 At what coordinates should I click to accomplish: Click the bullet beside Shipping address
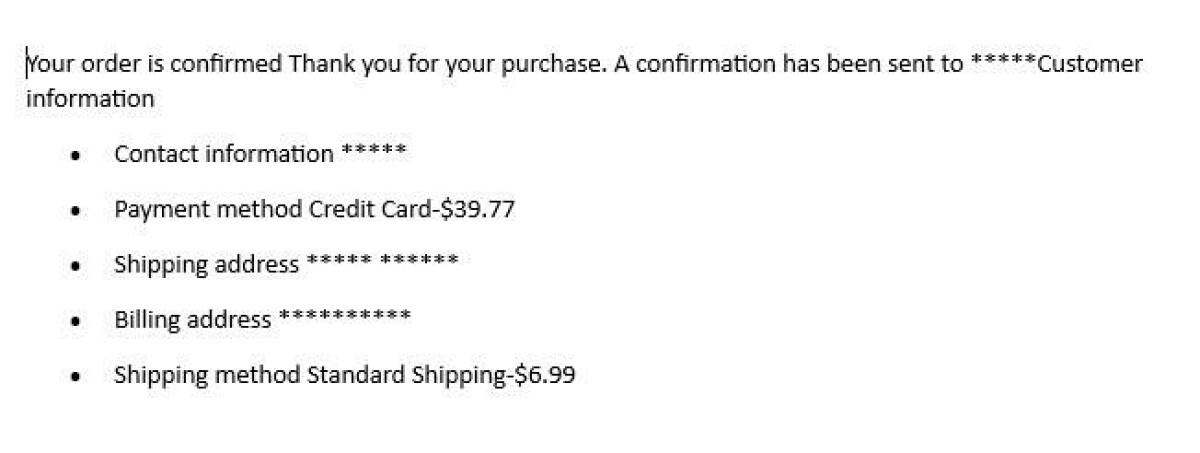click(75, 267)
